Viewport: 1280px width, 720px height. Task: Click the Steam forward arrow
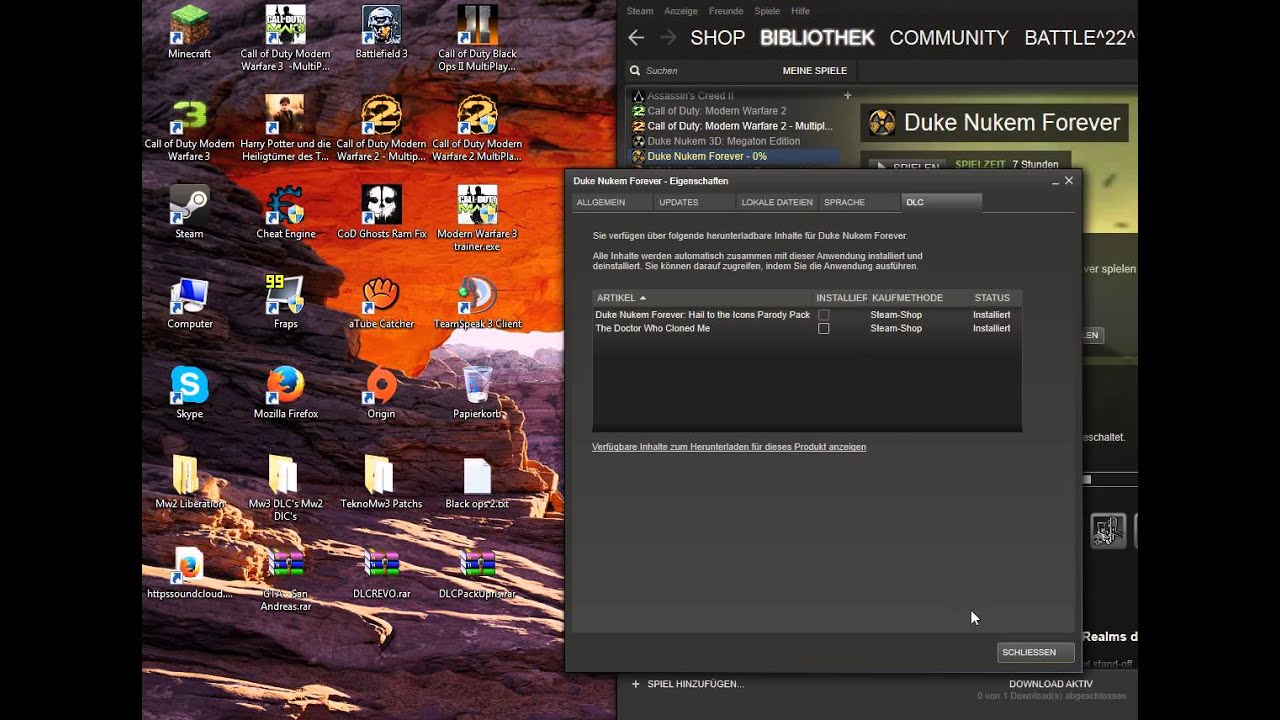(668, 38)
